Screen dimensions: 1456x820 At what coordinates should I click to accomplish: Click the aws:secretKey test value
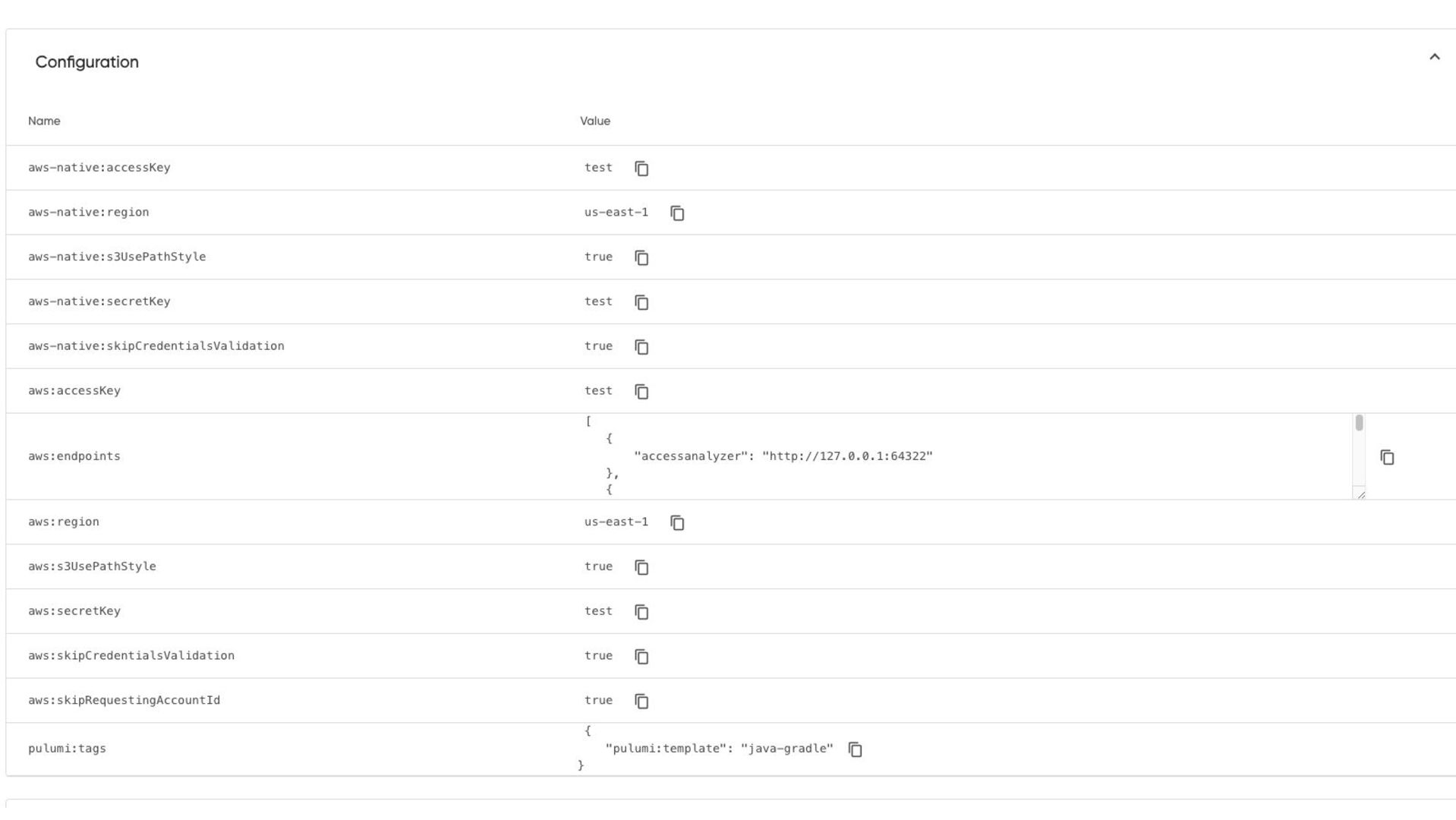(598, 611)
